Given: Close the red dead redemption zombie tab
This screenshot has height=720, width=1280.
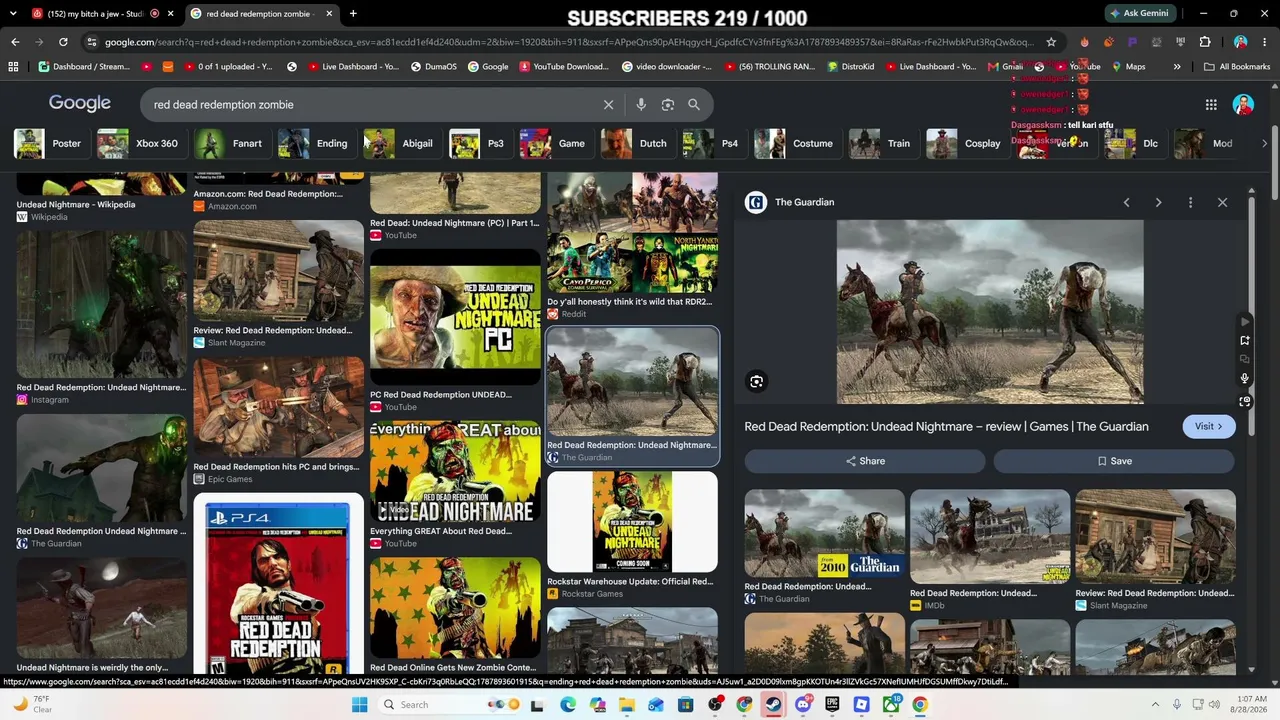Looking at the screenshot, I should [329, 14].
